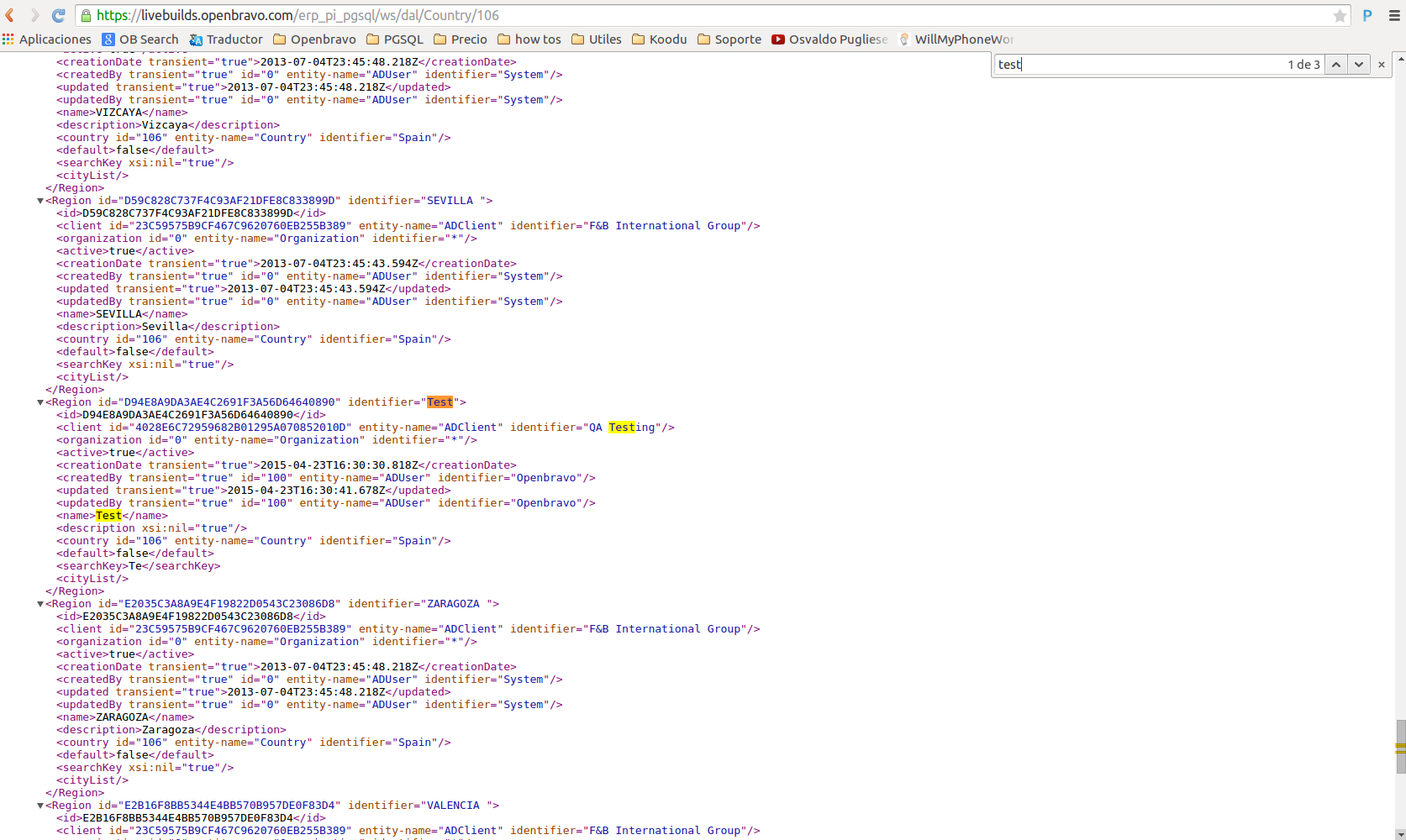This screenshot has height=840, width=1406.
Task: Click the browser back arrow
Action: click(x=11, y=15)
